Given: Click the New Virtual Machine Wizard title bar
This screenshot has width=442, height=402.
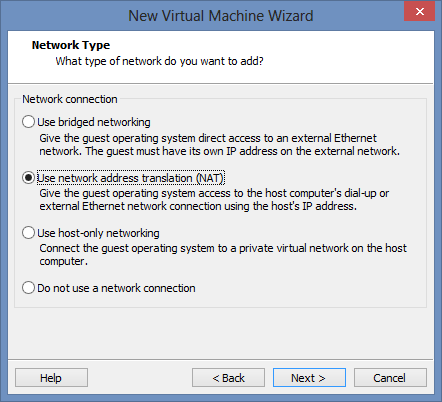Looking at the screenshot, I should point(221,16).
